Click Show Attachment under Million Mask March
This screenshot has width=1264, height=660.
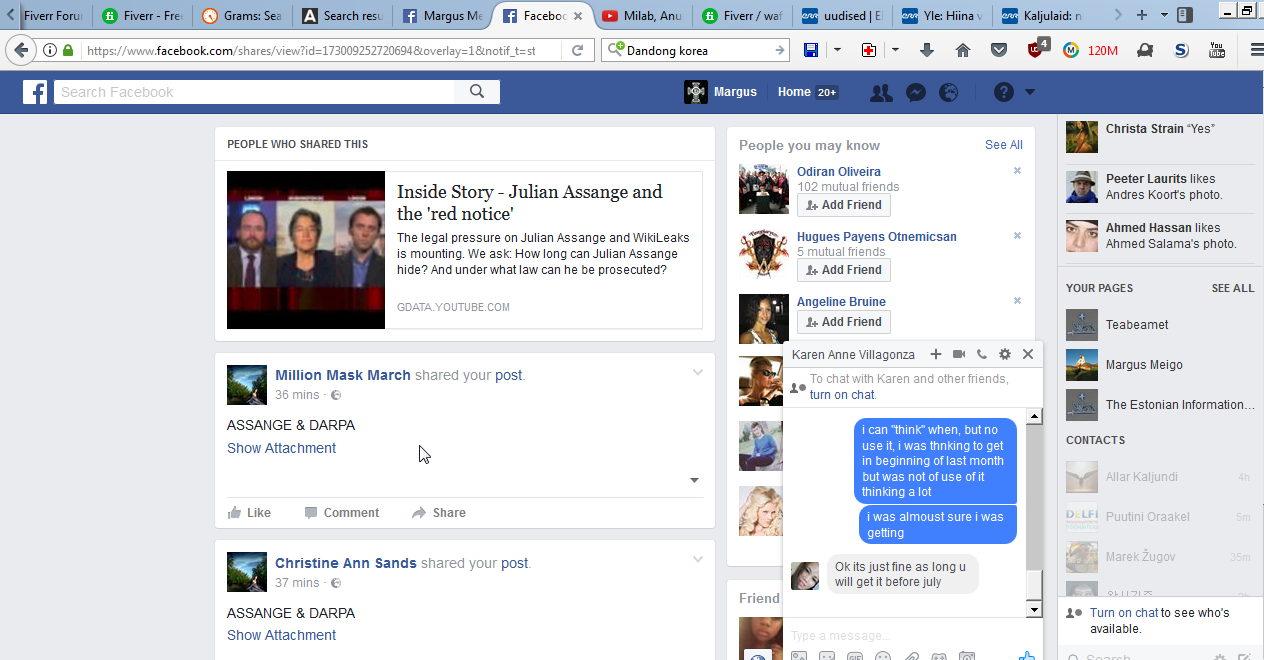281,448
